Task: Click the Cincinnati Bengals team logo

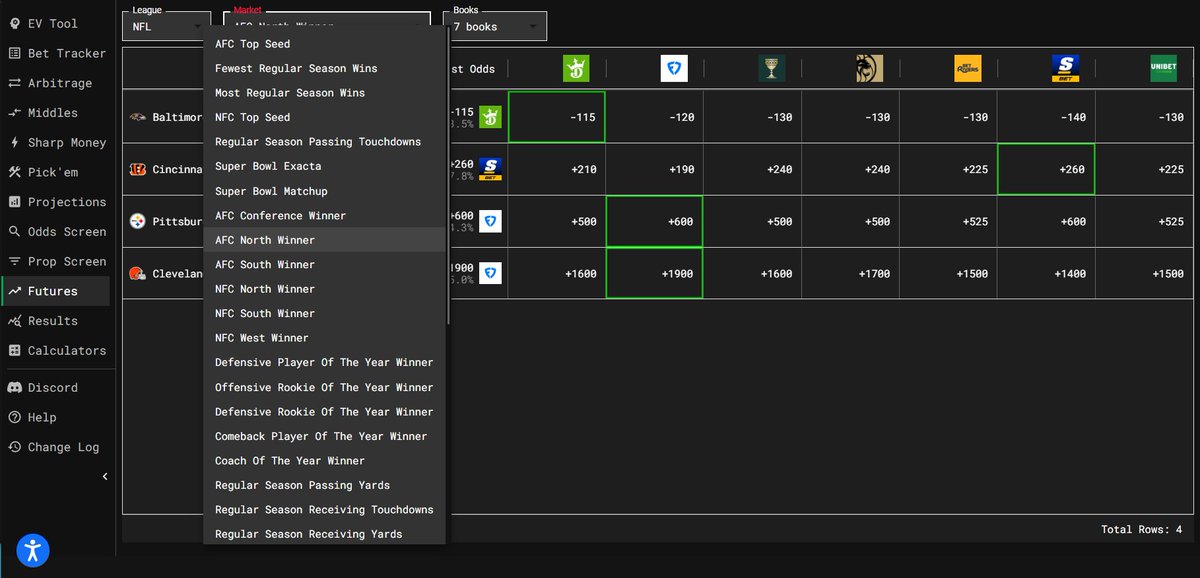Action: 138,169
